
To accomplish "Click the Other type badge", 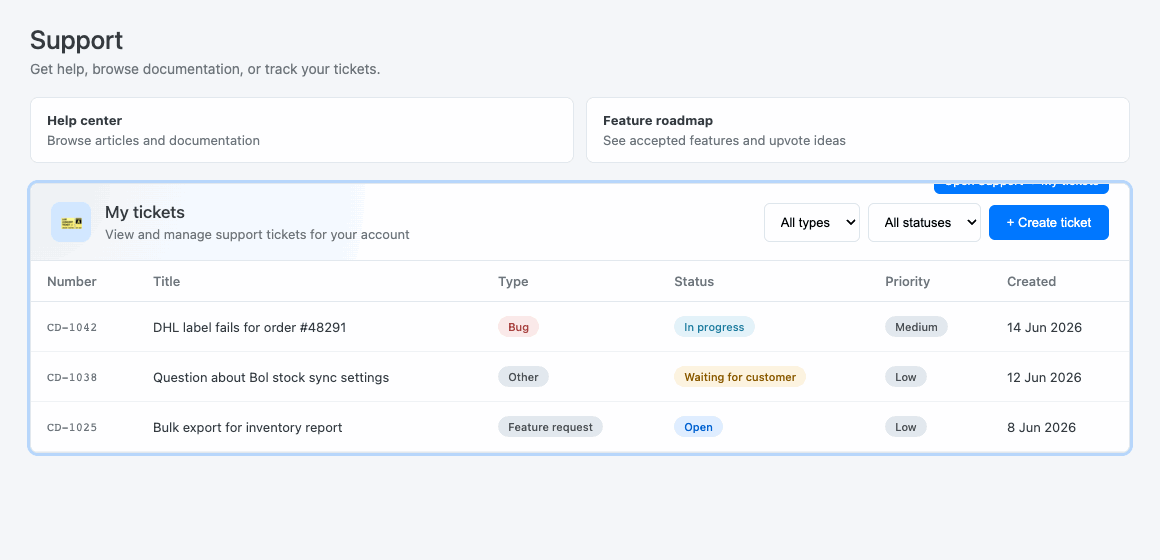I will 523,377.
